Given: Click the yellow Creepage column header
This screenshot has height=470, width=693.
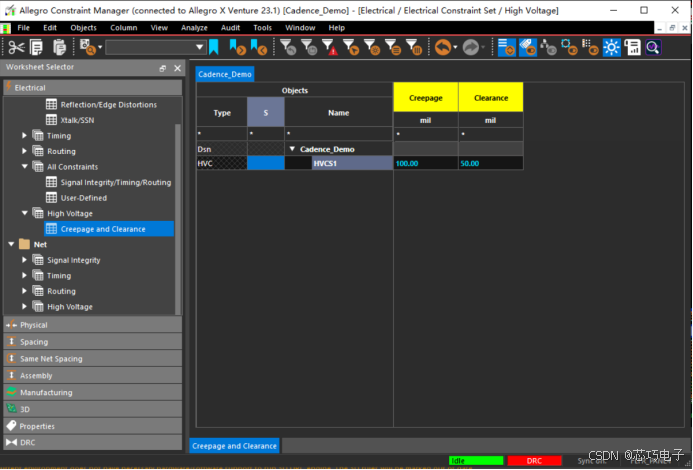Looking at the screenshot, I should (426, 98).
